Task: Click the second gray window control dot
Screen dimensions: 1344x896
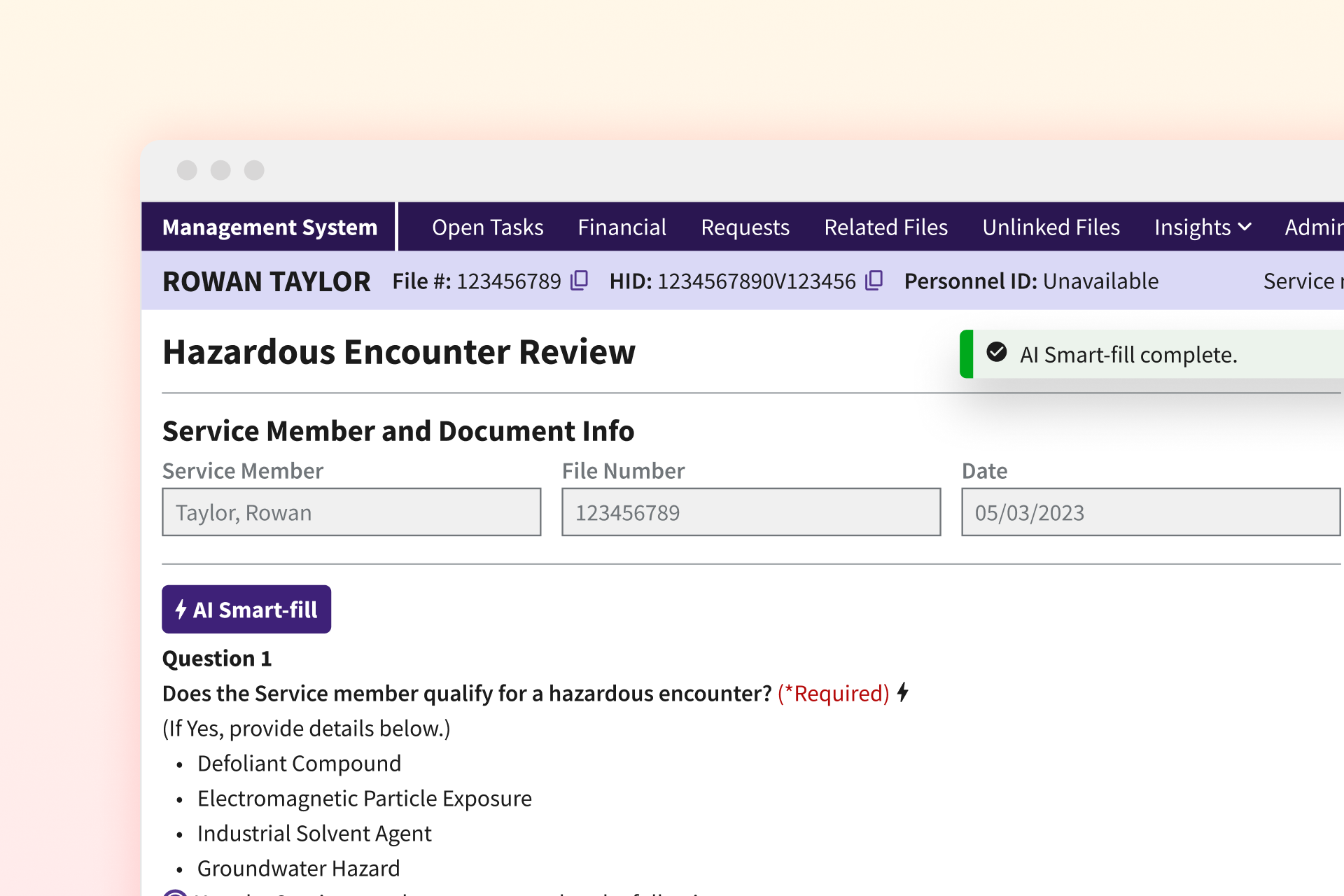Action: coord(220,170)
